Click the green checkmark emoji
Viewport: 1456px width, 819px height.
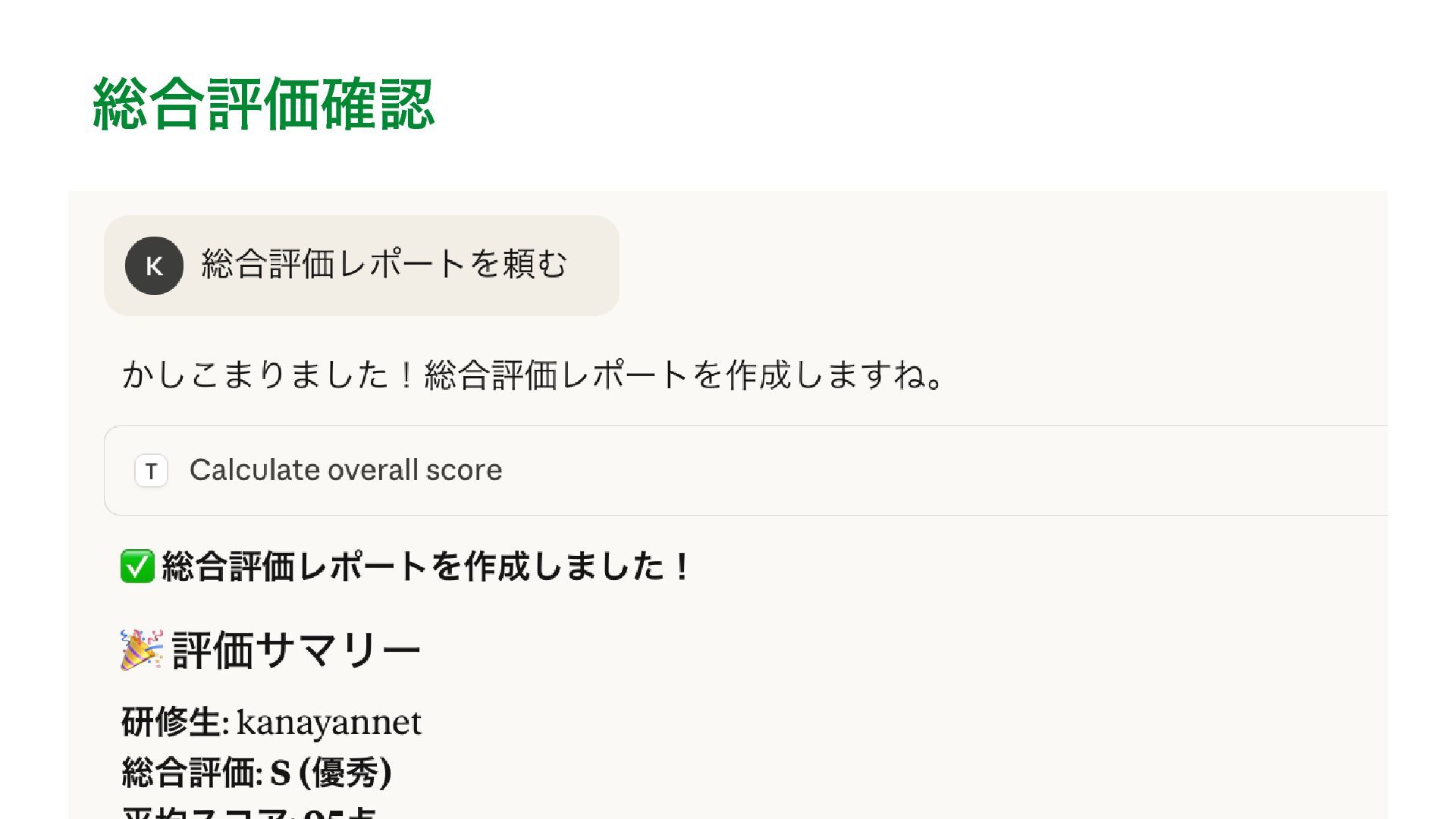137,566
